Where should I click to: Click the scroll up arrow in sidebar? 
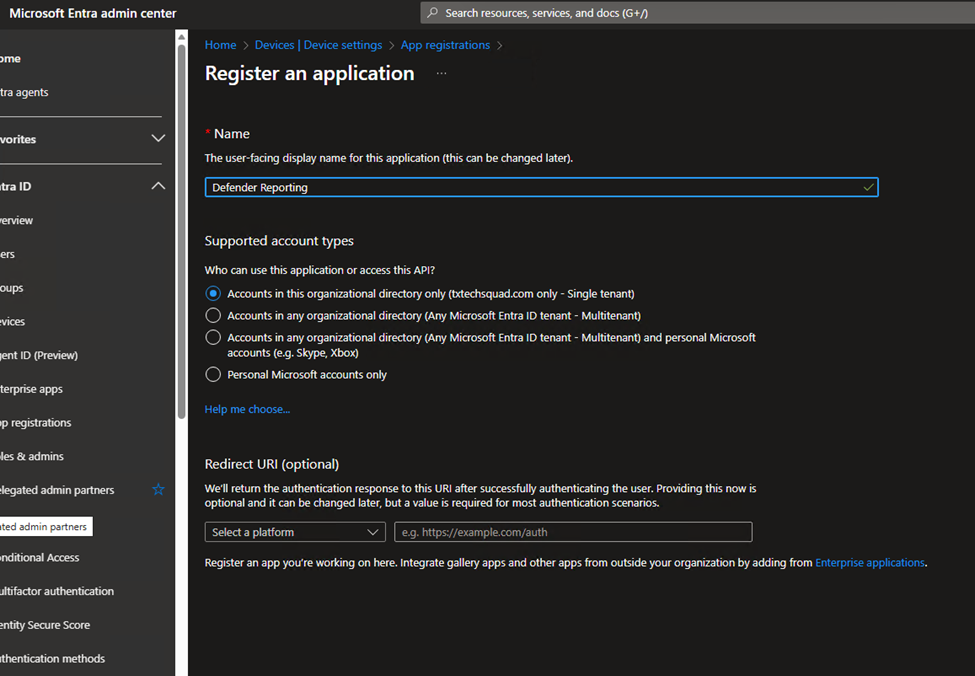click(x=181, y=37)
